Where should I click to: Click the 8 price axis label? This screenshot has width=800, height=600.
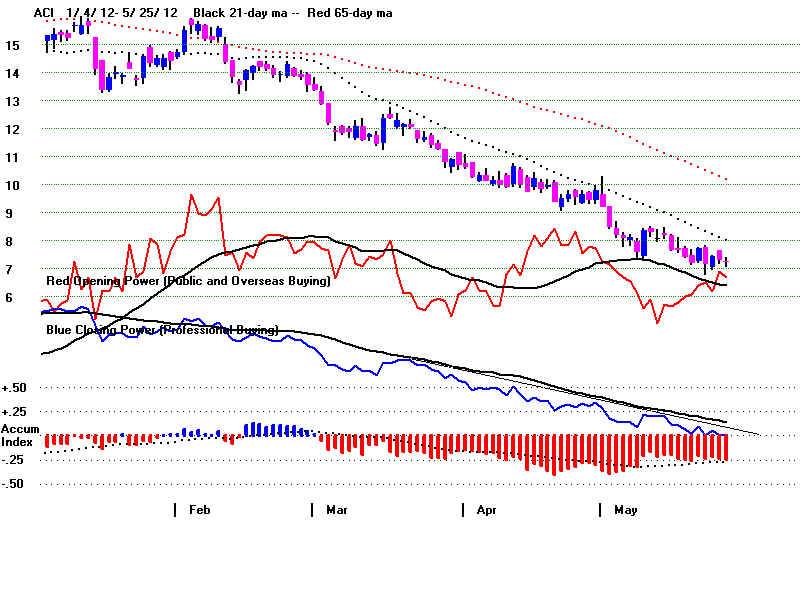pyautogui.click(x=10, y=241)
